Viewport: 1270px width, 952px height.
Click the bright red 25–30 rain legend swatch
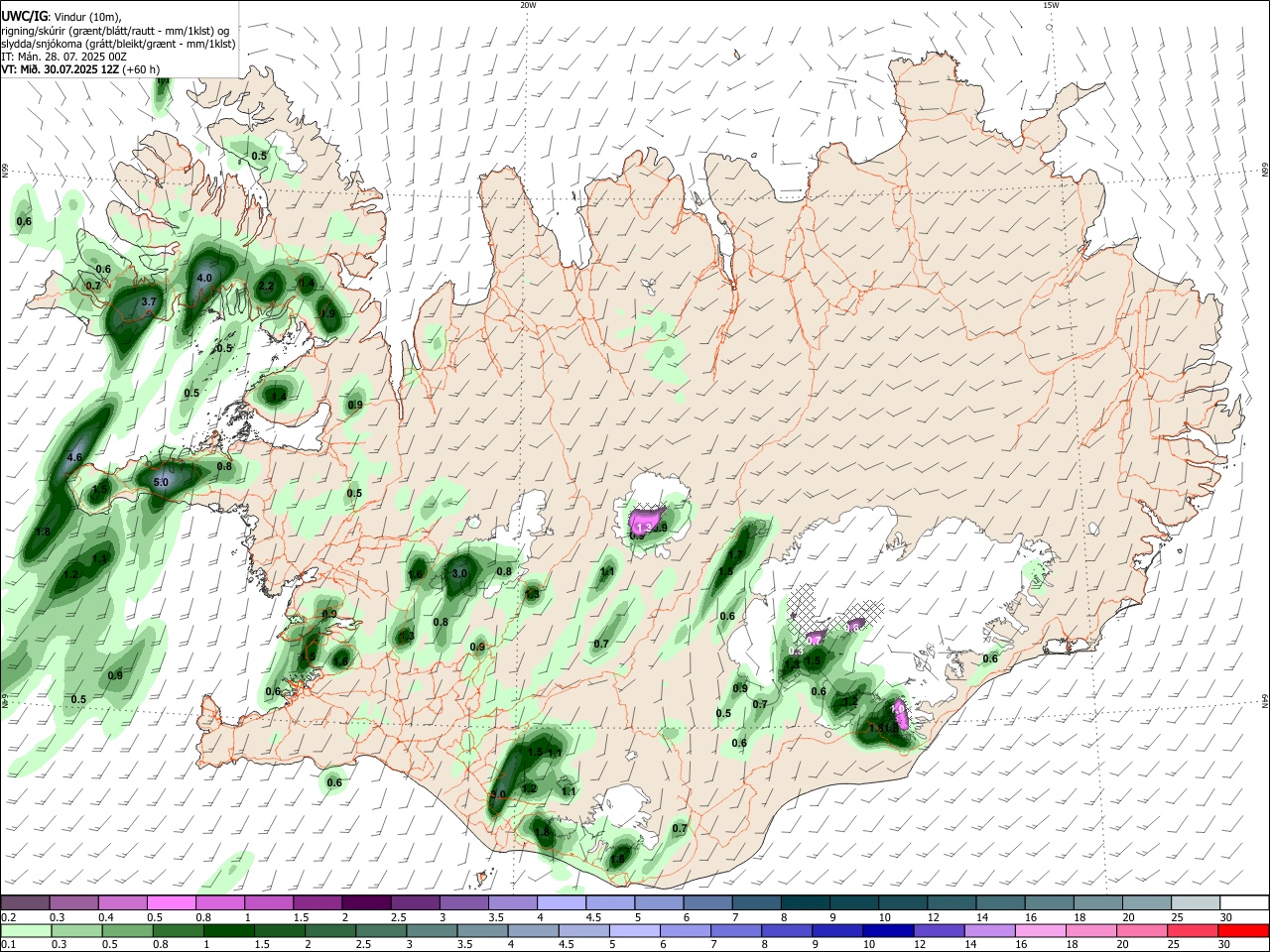(x=1243, y=930)
